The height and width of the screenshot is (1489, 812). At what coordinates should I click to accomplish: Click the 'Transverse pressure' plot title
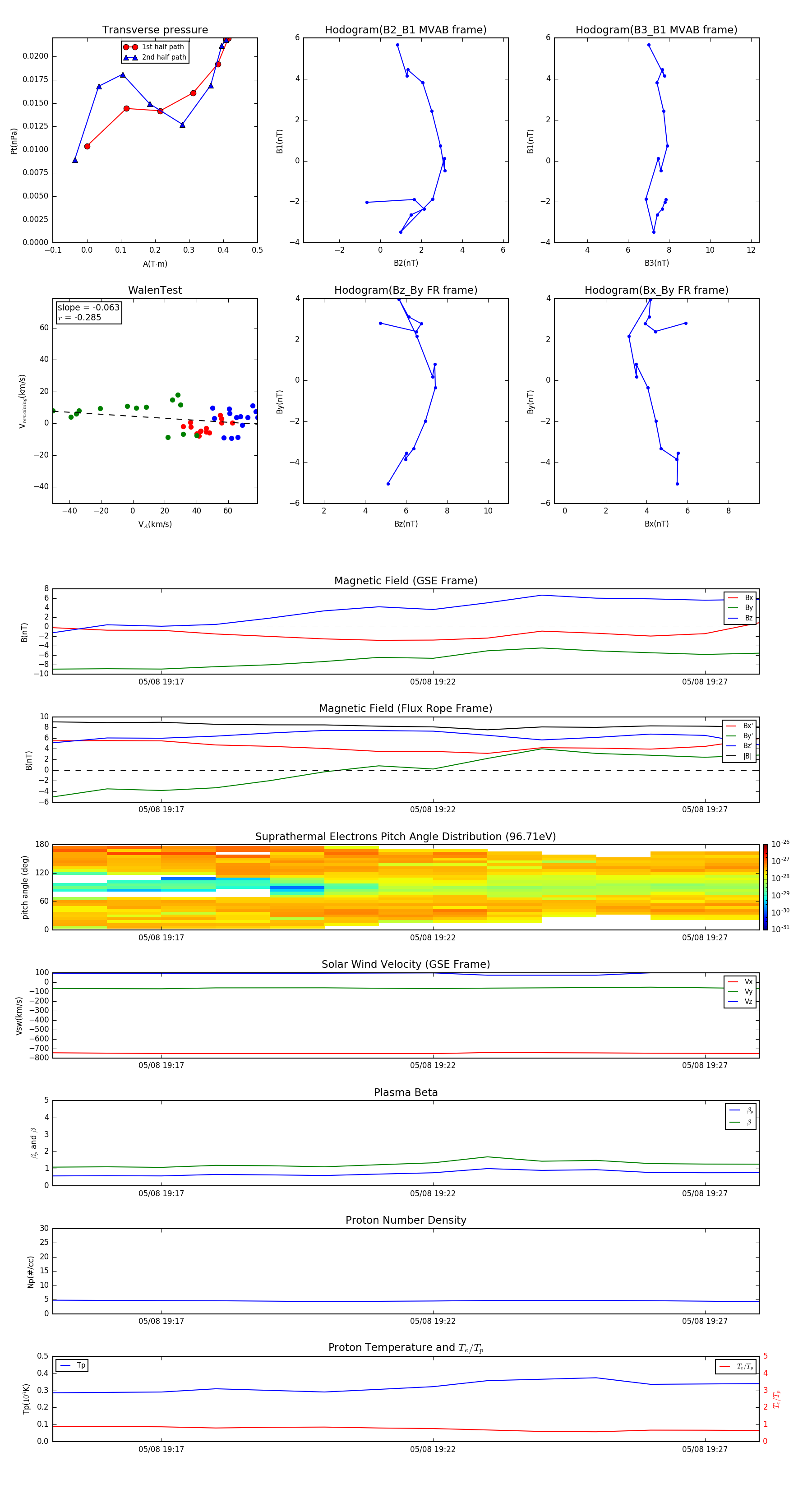(155, 30)
